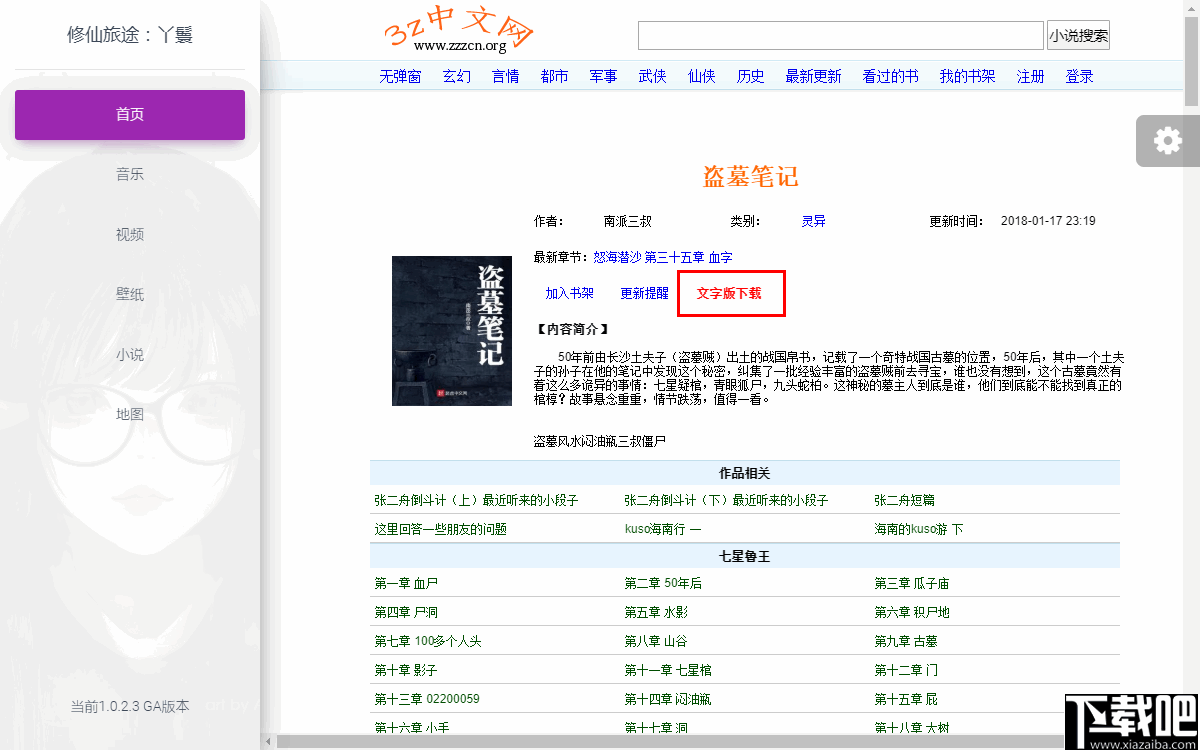1200x750 pixels.
Task: Click 文字版下载 link
Action: click(x=730, y=293)
